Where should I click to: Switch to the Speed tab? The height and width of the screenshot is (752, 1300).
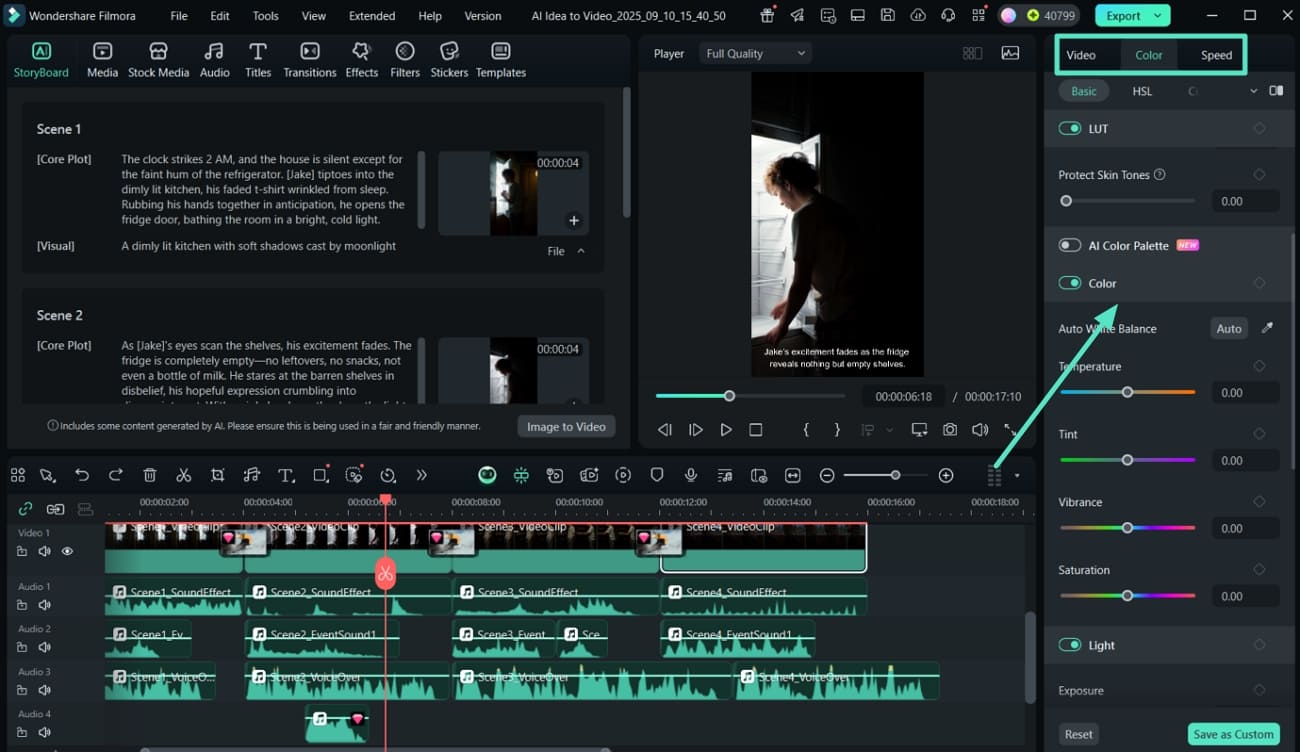[1216, 55]
